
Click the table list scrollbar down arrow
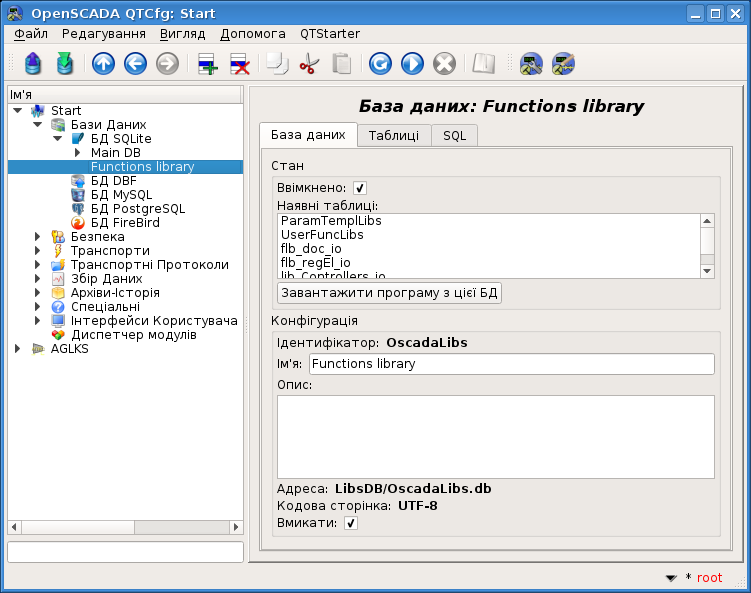707,271
